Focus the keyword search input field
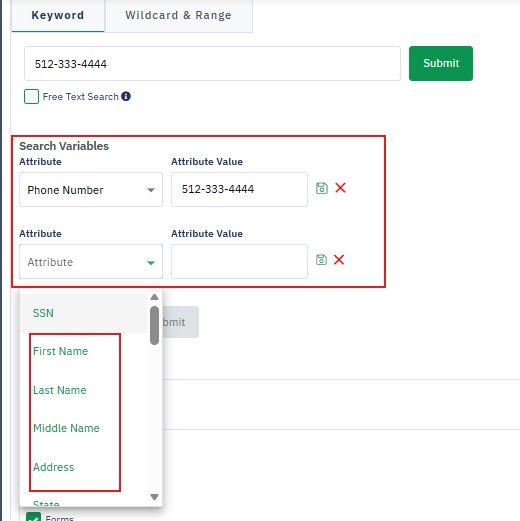 (212, 63)
